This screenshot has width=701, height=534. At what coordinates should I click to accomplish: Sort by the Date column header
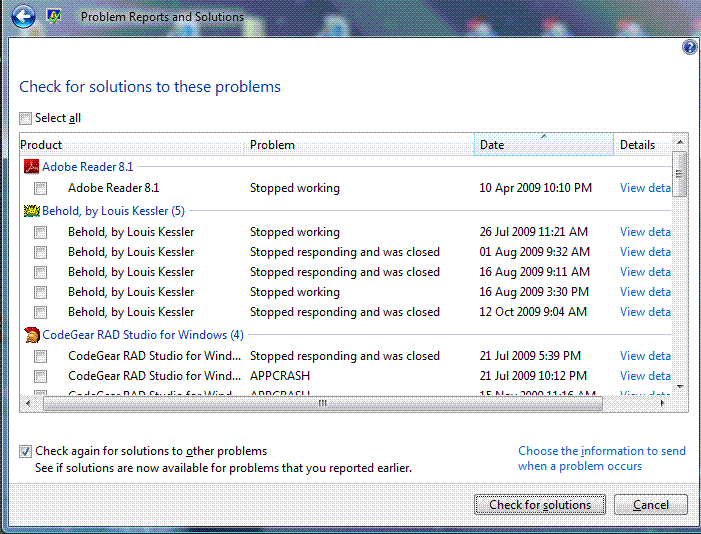pyautogui.click(x=544, y=144)
